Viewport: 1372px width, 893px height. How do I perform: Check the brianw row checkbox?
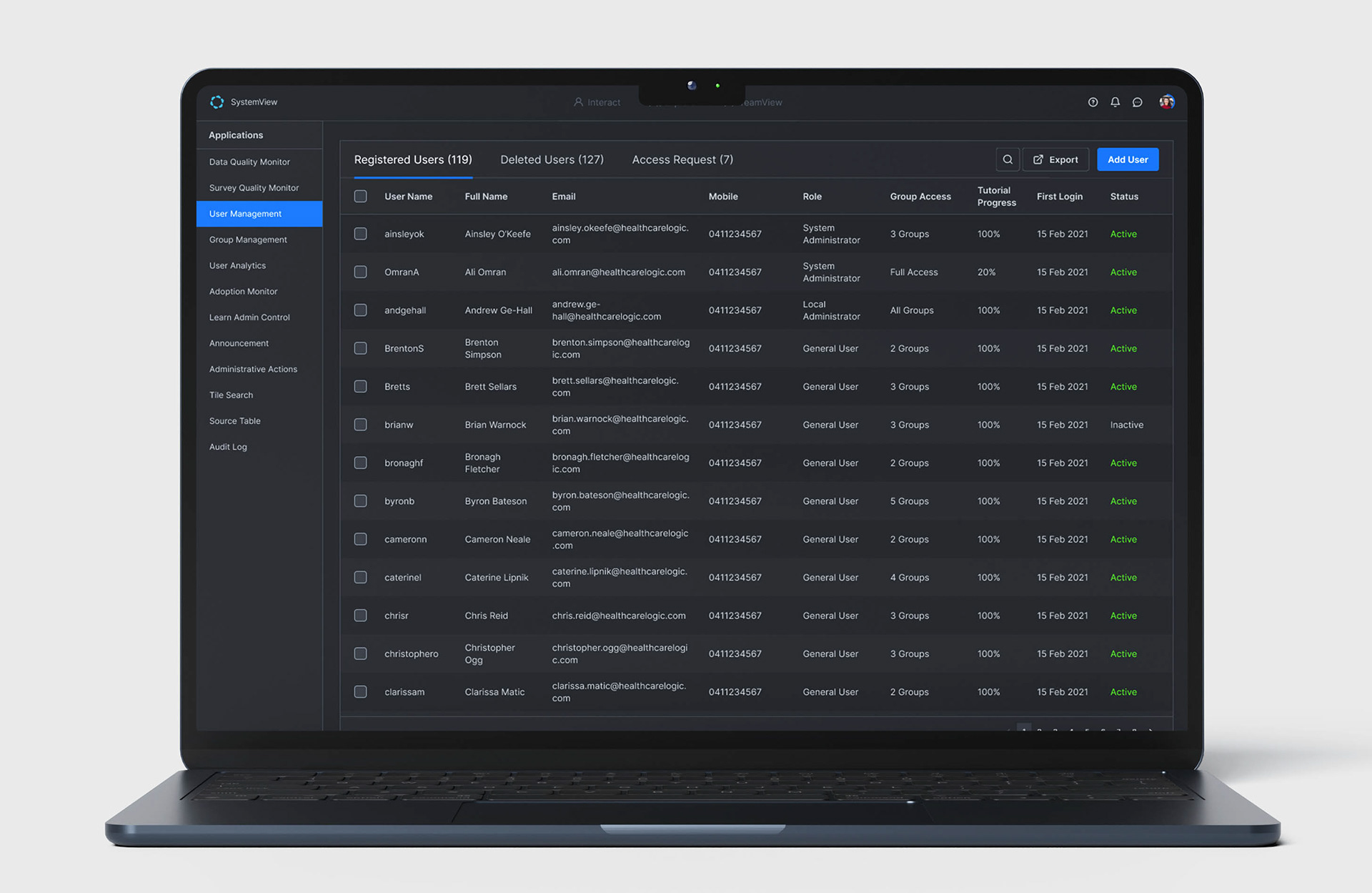click(x=361, y=425)
